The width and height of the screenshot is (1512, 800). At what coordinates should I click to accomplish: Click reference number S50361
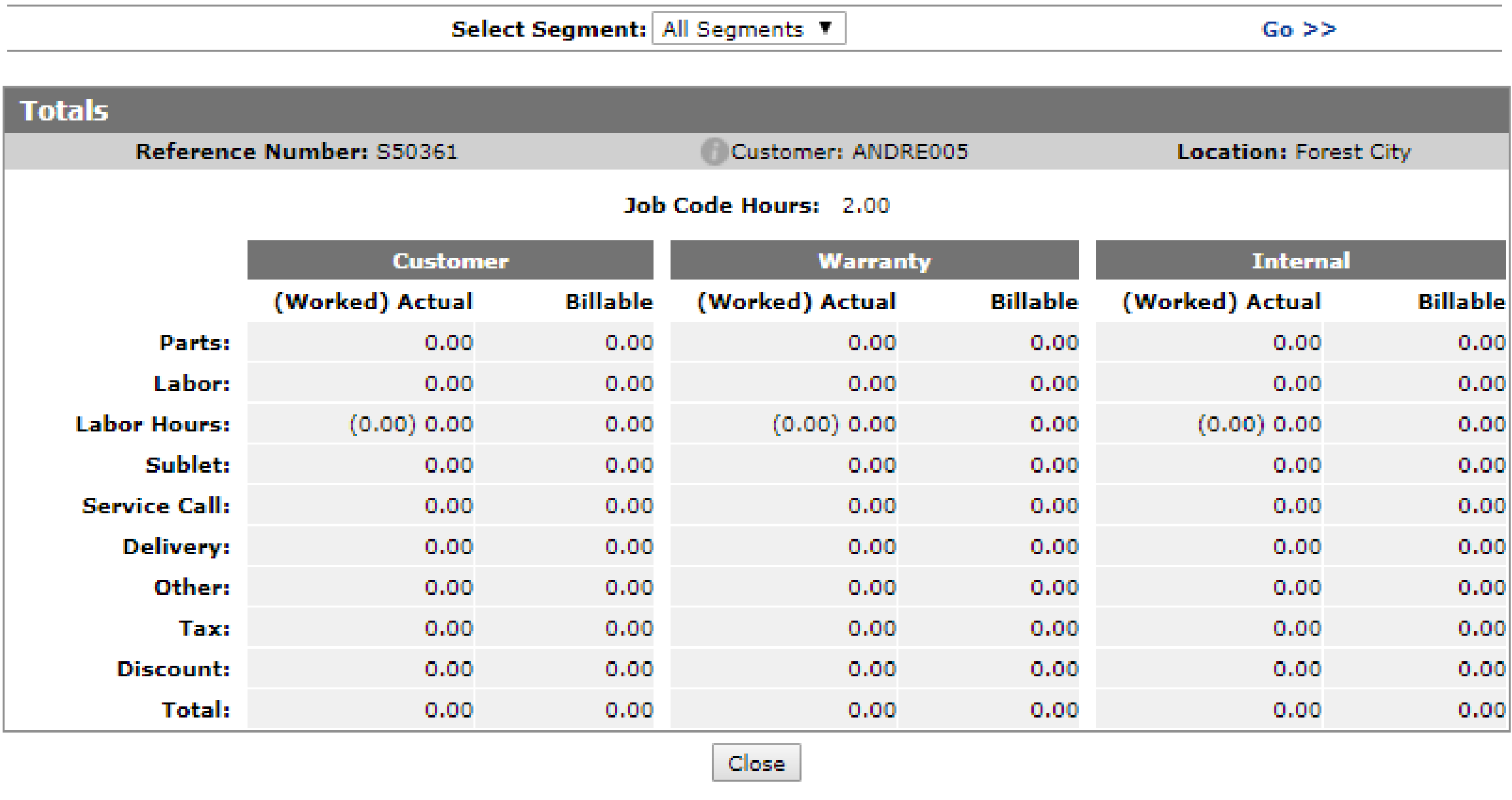coord(416,152)
